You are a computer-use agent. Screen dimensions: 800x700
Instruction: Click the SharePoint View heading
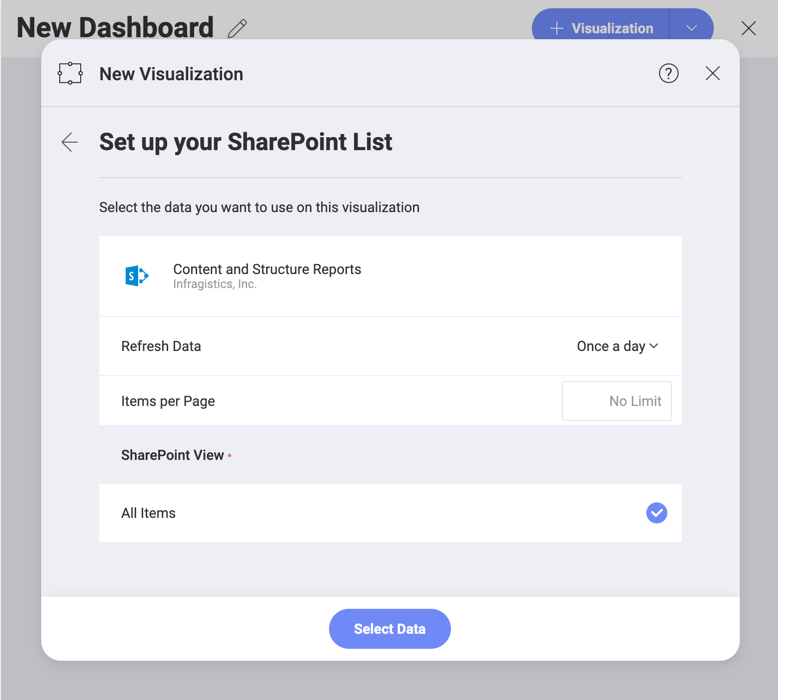click(172, 455)
